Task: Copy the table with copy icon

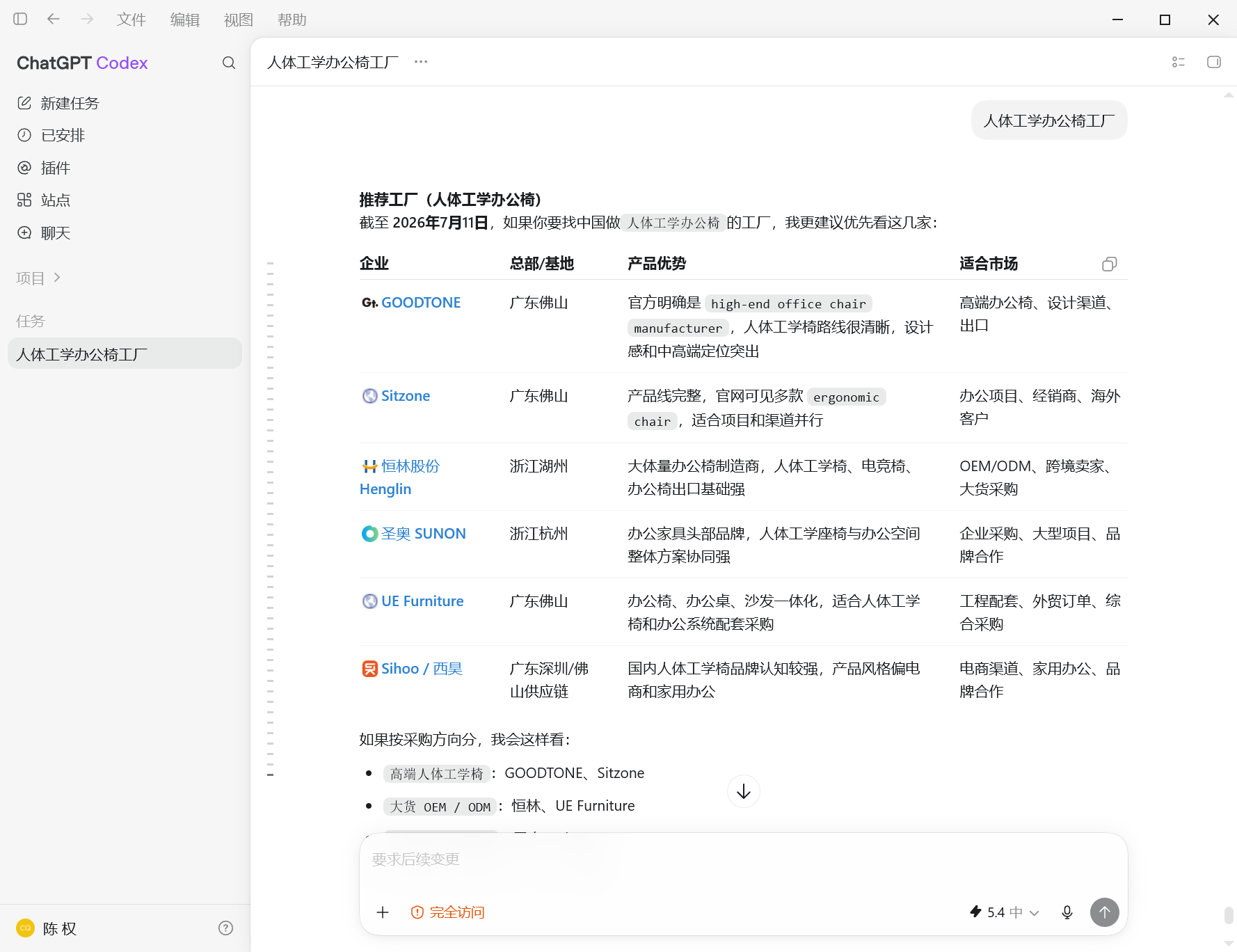Action: tap(1110, 264)
